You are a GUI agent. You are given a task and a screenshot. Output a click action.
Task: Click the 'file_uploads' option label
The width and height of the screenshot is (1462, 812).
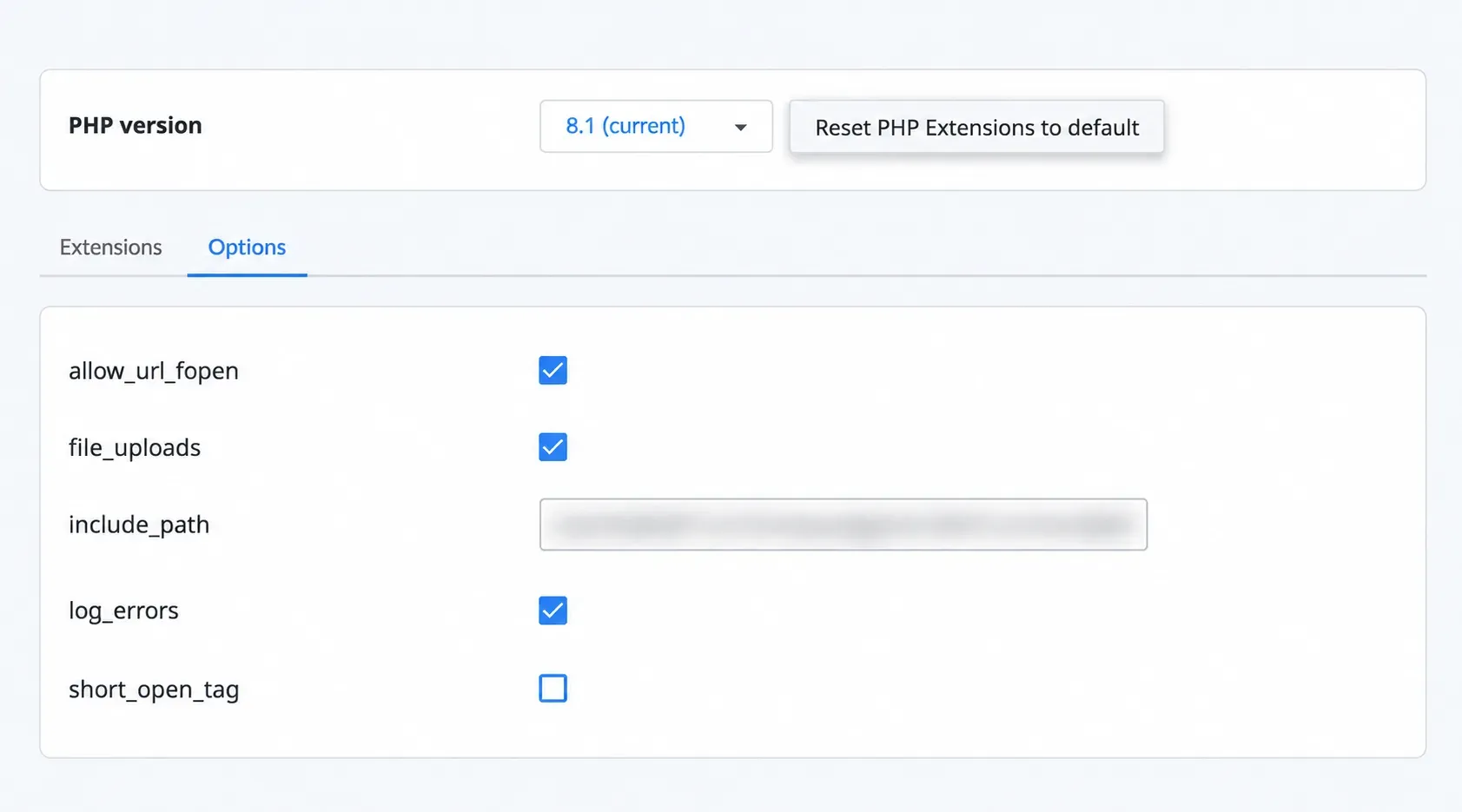[135, 448]
